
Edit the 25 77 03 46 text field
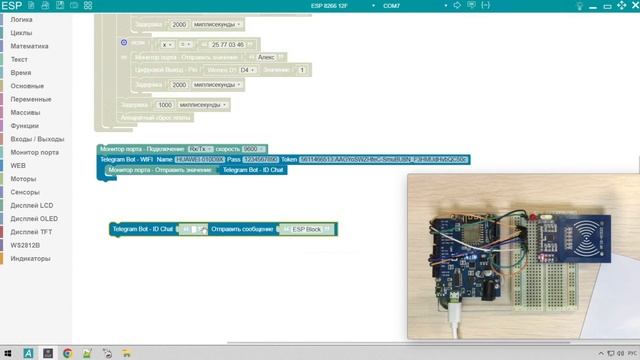[228, 44]
